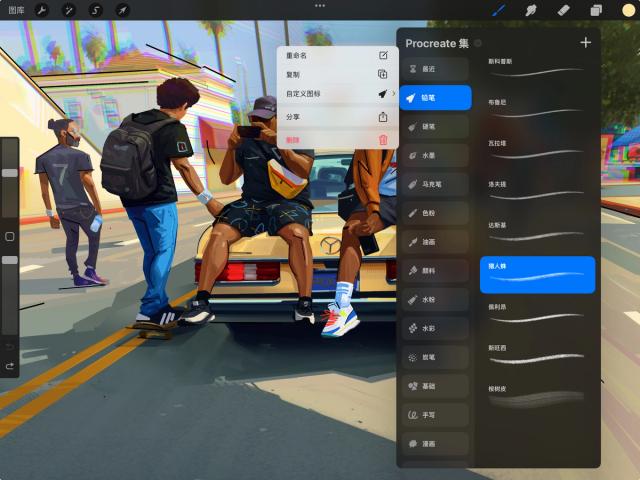Image resolution: width=640 pixels, height=480 pixels.
Task: Pick the 桉树皮 brush
Action: (537, 398)
